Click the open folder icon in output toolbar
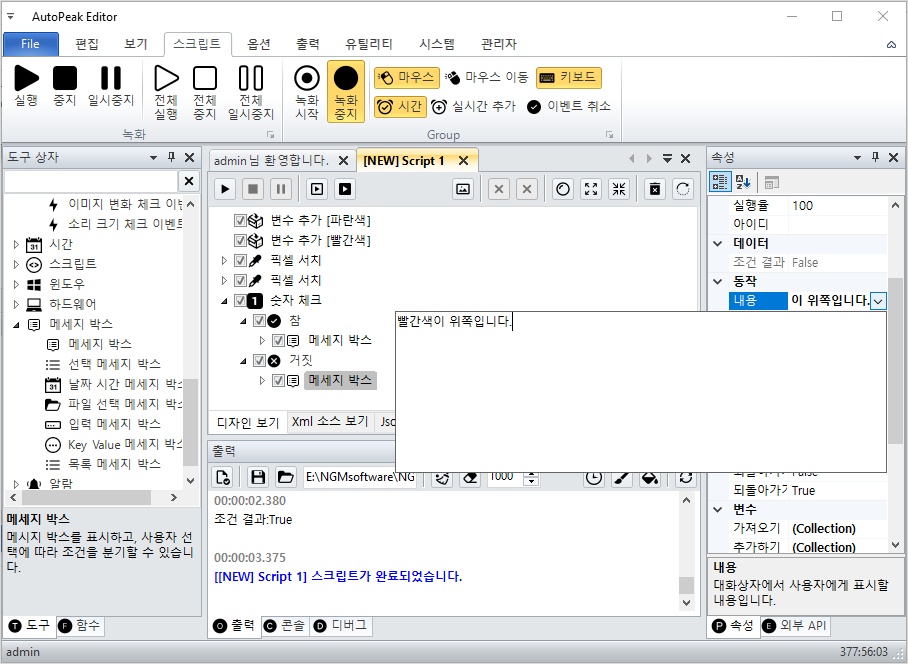Image resolution: width=908 pixels, height=664 pixels. (x=285, y=477)
